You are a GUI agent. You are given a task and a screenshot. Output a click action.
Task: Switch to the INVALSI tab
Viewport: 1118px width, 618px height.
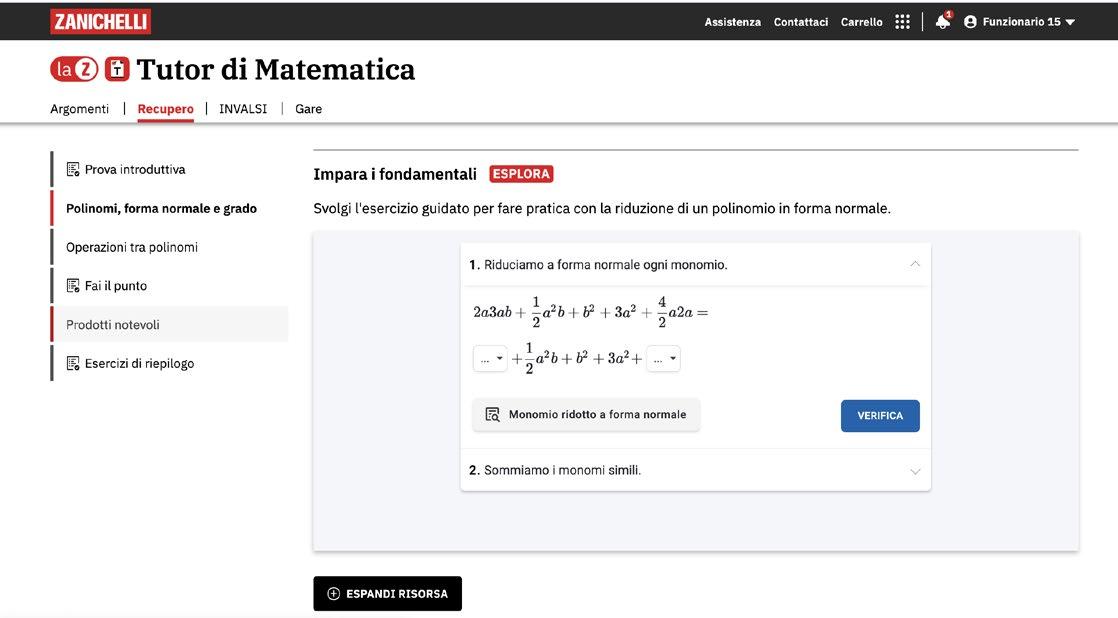tap(243, 109)
